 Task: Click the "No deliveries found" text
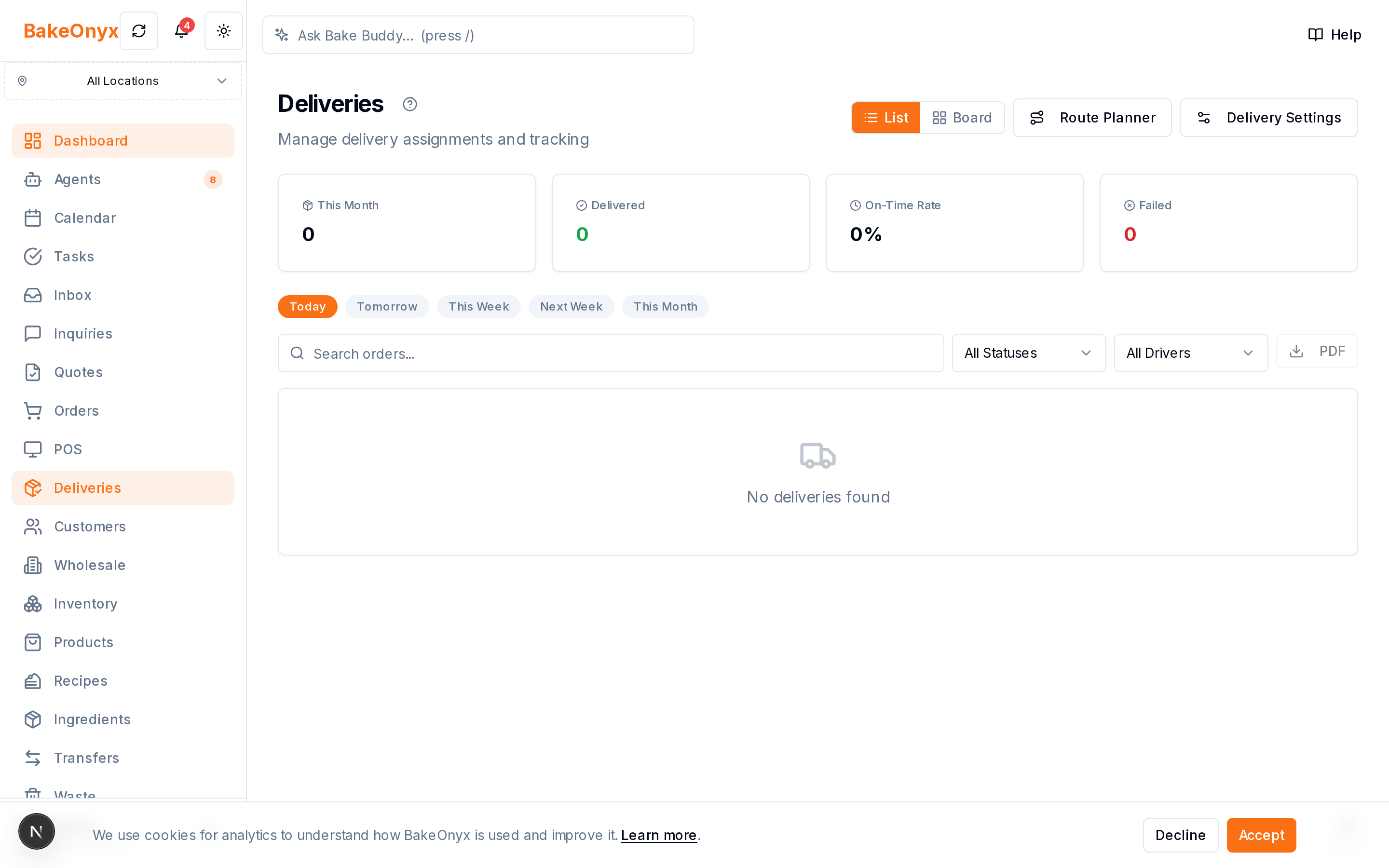click(818, 497)
